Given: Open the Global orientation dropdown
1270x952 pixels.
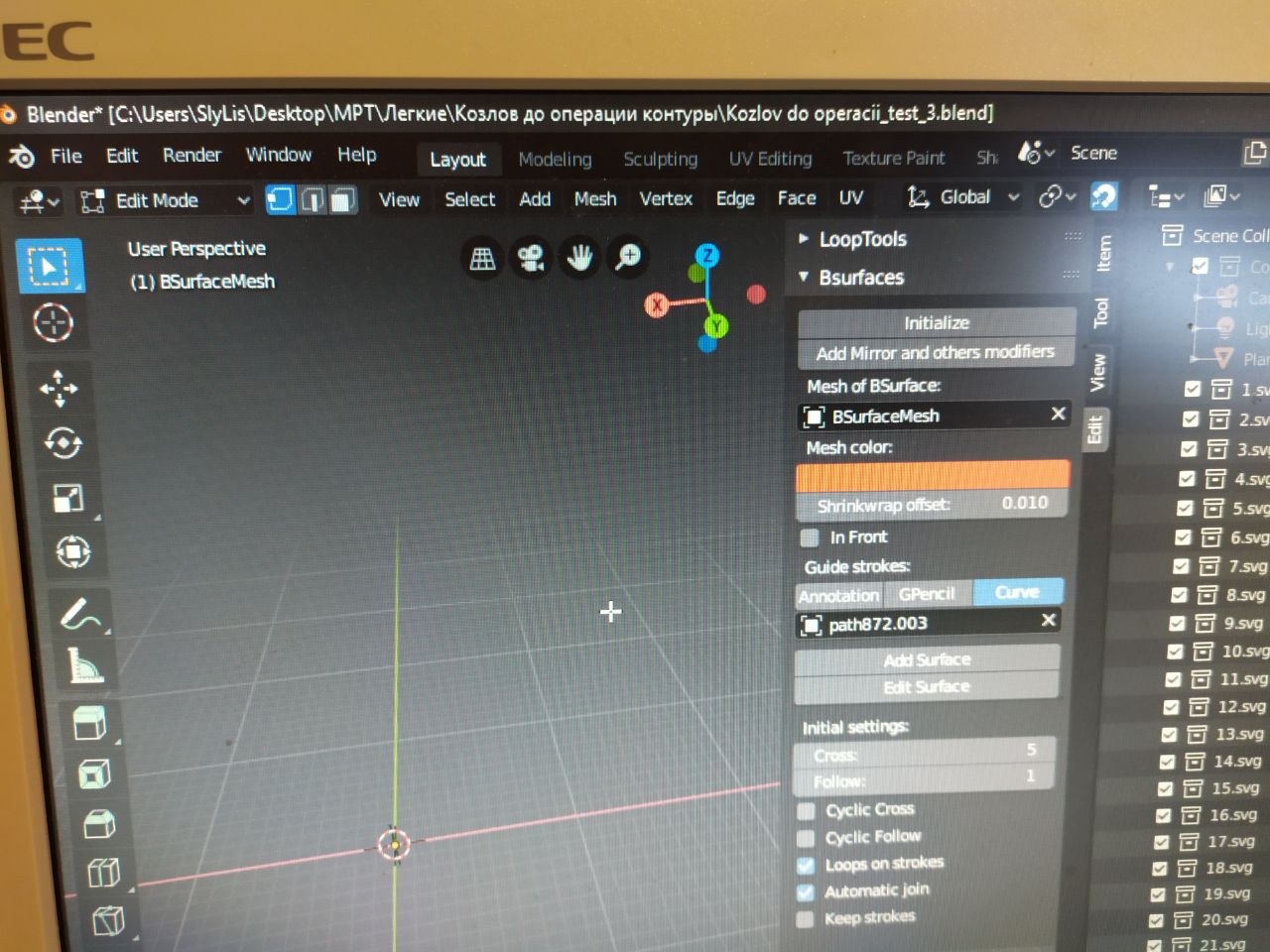Looking at the screenshot, I should pos(962,197).
